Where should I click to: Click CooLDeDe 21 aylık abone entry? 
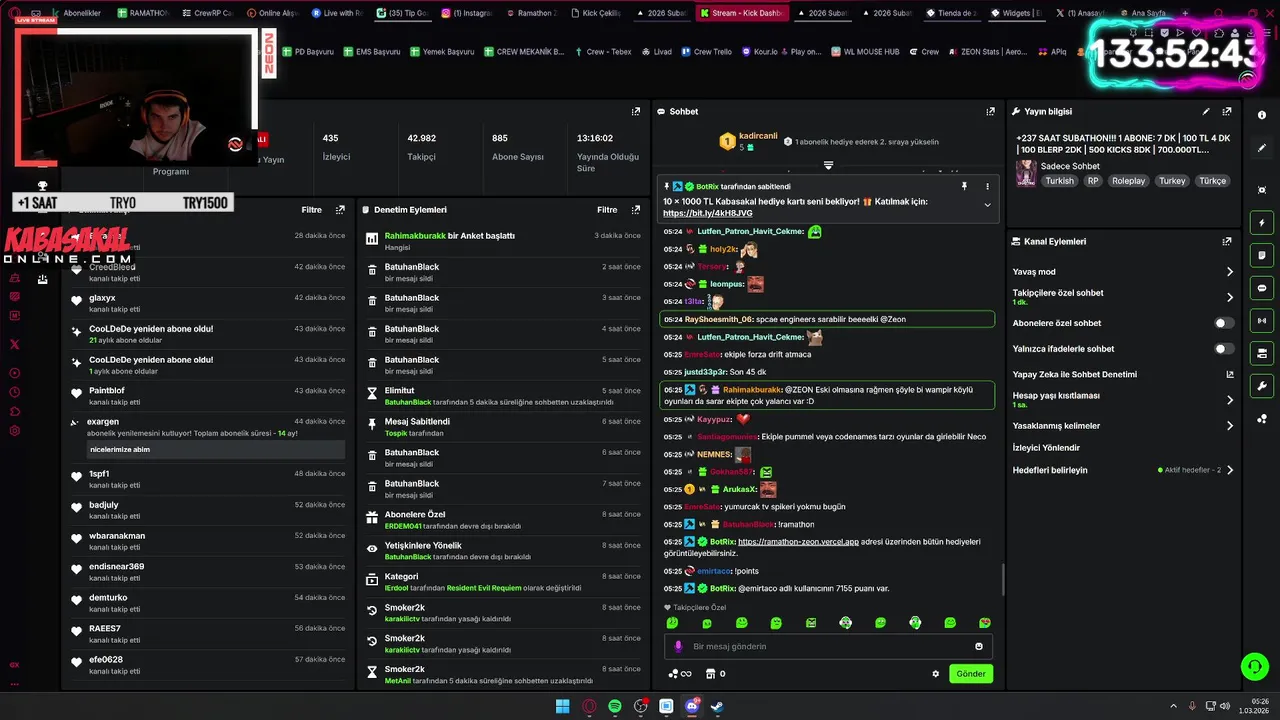208,334
